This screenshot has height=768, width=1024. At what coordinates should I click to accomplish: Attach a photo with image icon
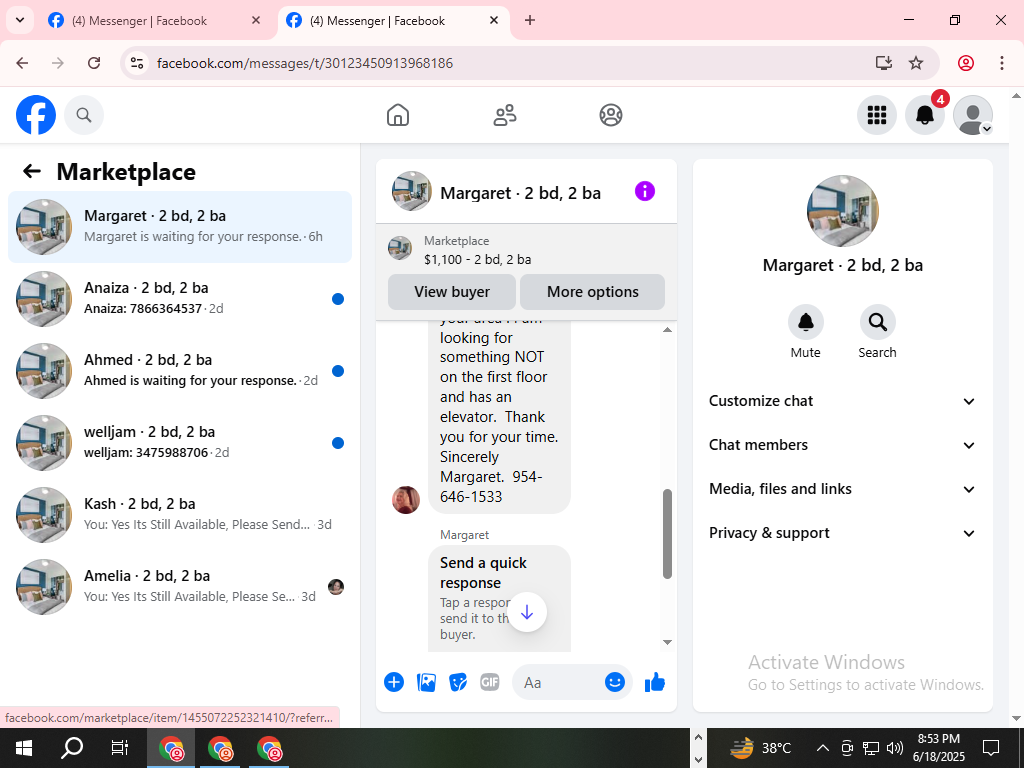[426, 682]
